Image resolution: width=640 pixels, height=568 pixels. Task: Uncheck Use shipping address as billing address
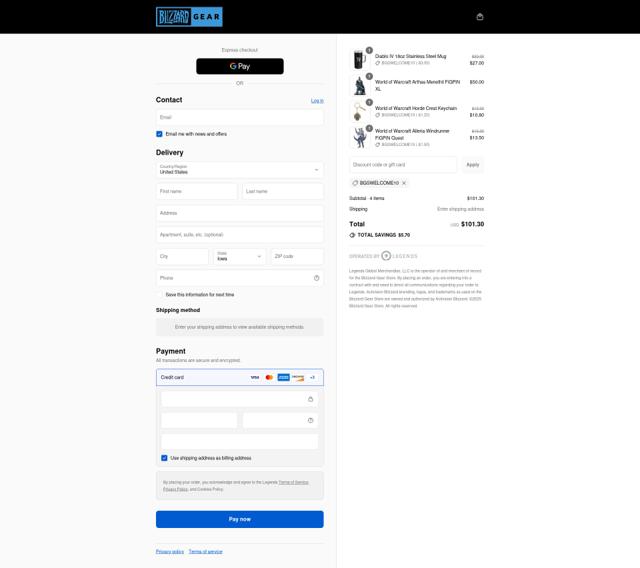click(164, 458)
